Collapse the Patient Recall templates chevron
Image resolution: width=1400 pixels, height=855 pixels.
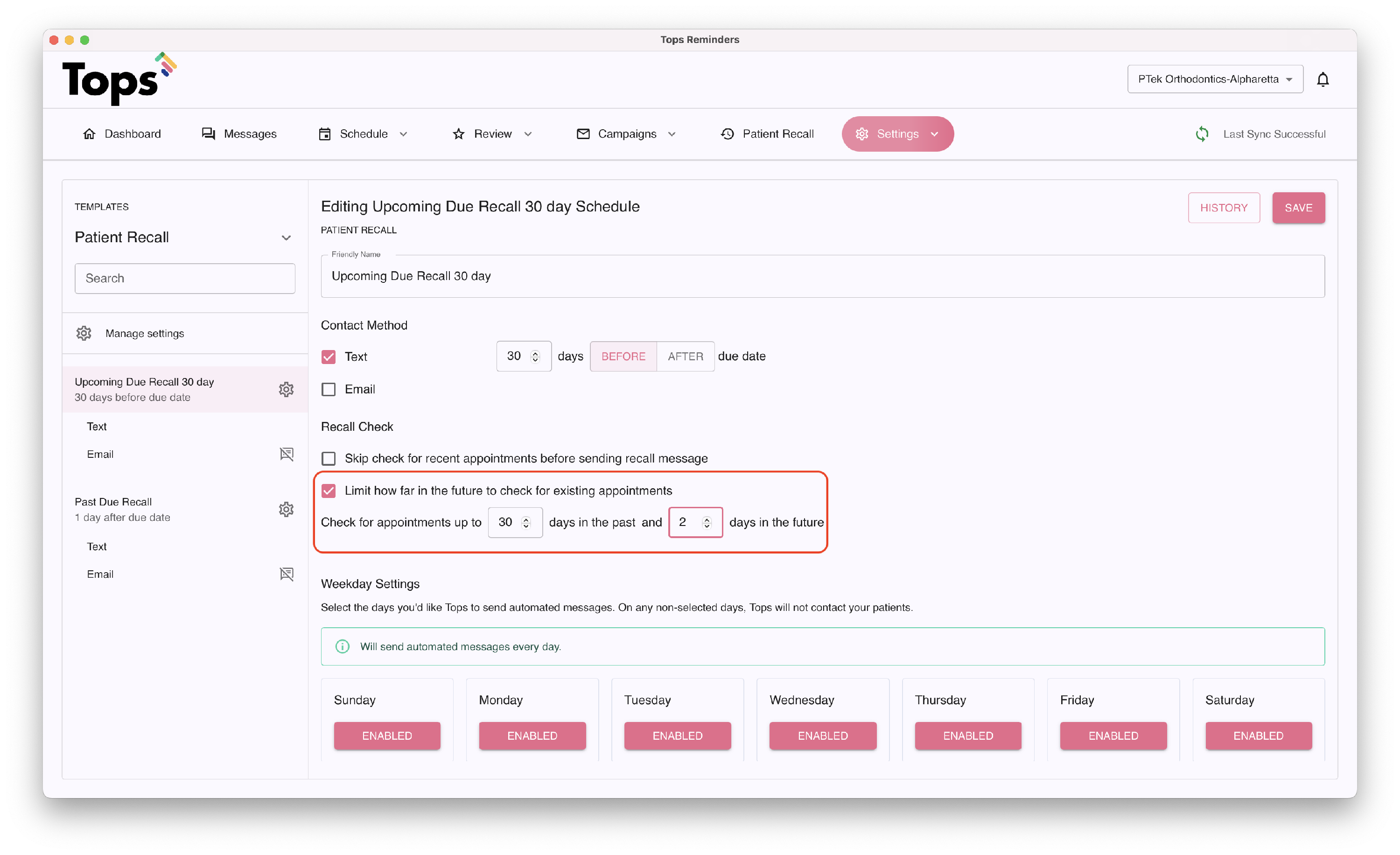[x=287, y=238]
